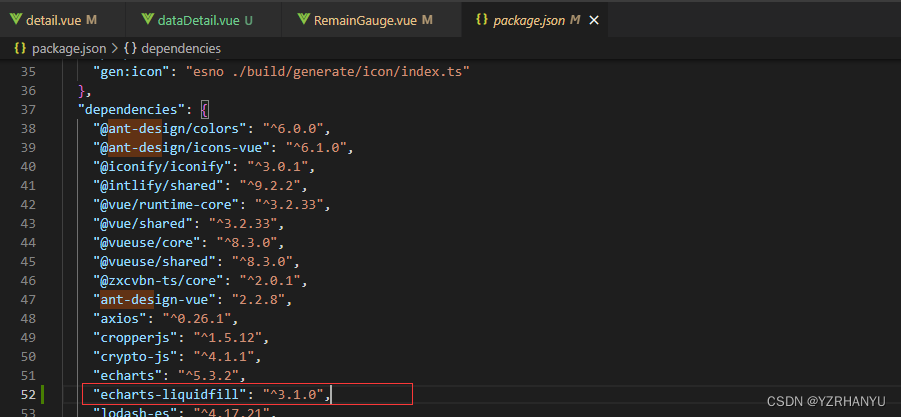Click the "^5.3.2" version of echarts

coord(210,376)
